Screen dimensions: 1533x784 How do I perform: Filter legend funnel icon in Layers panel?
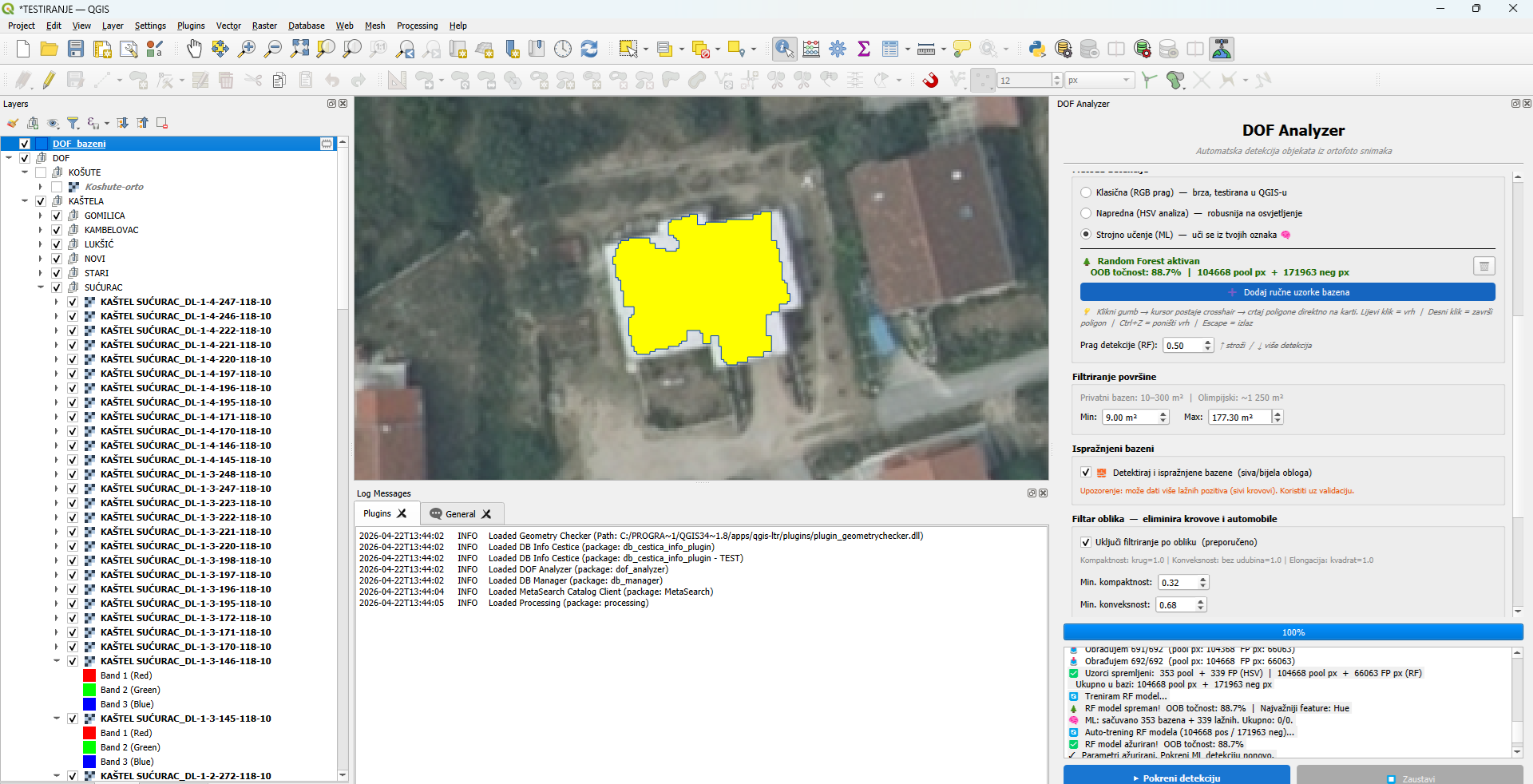tap(73, 123)
